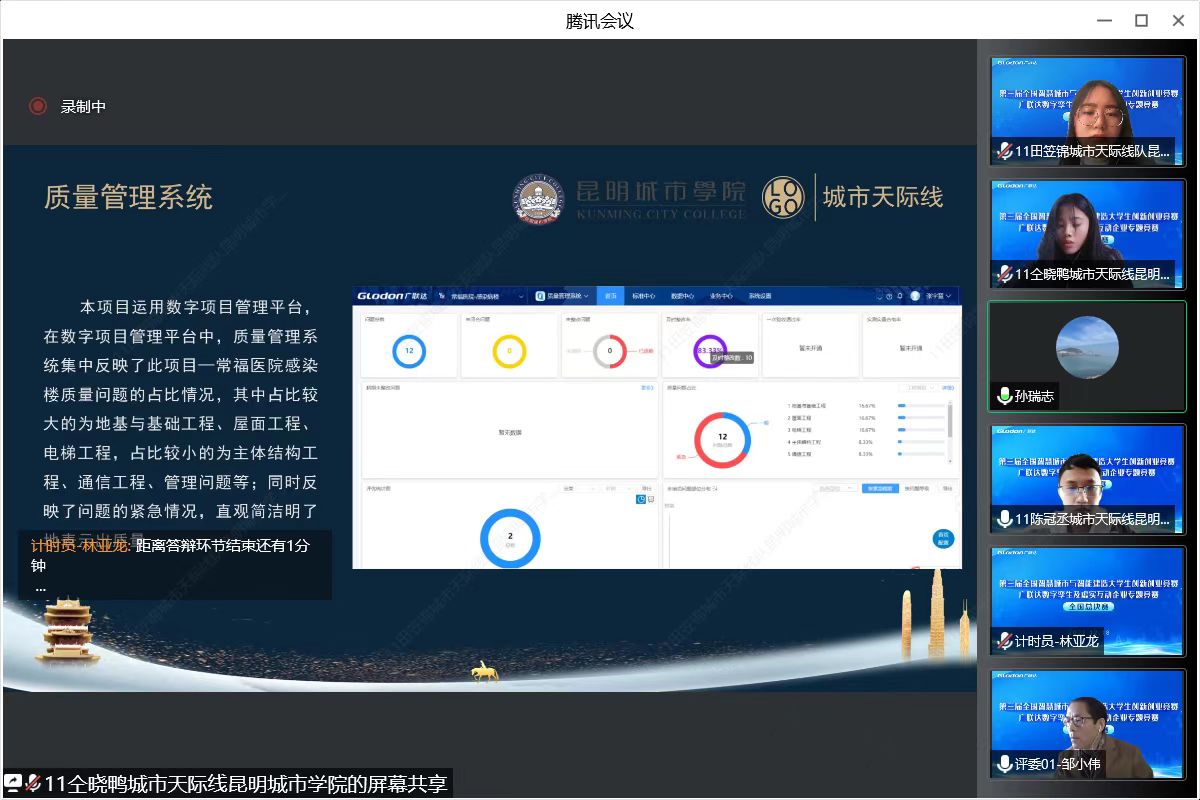Click the muted microphone icon of 11仝晓鸭 thumbnail
Viewport: 1200px width, 800px height.
click(x=1005, y=274)
